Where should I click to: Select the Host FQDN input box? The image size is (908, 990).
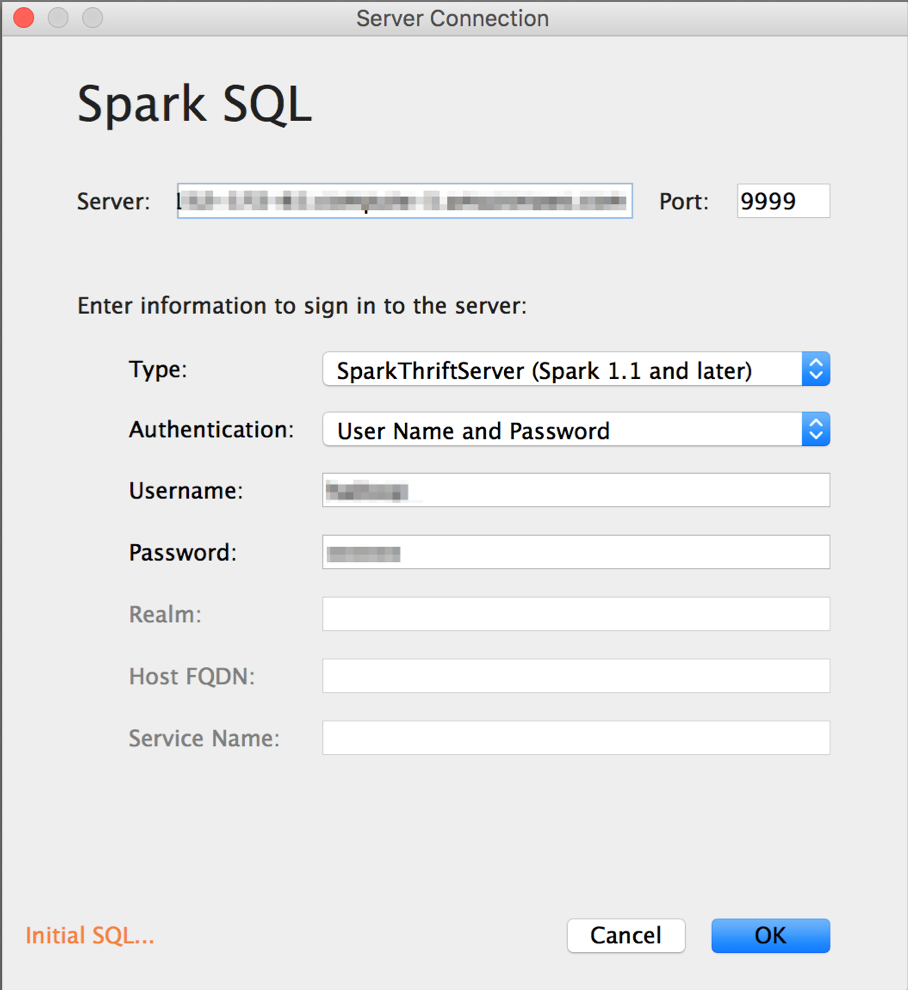coord(575,676)
